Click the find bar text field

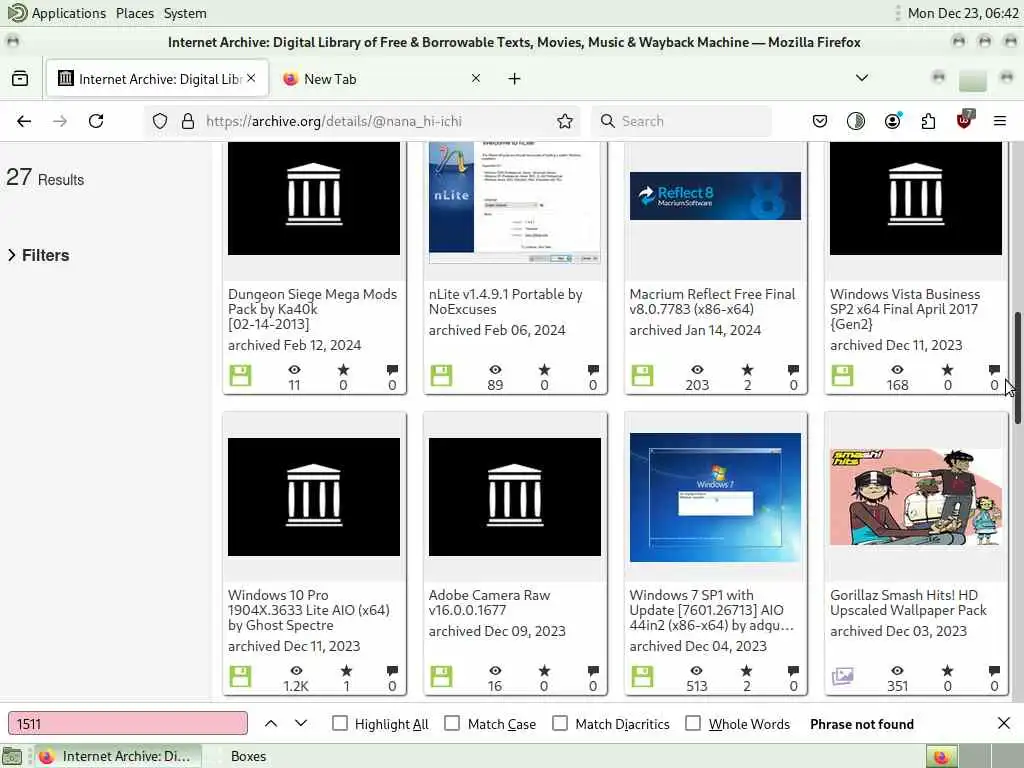click(x=128, y=724)
